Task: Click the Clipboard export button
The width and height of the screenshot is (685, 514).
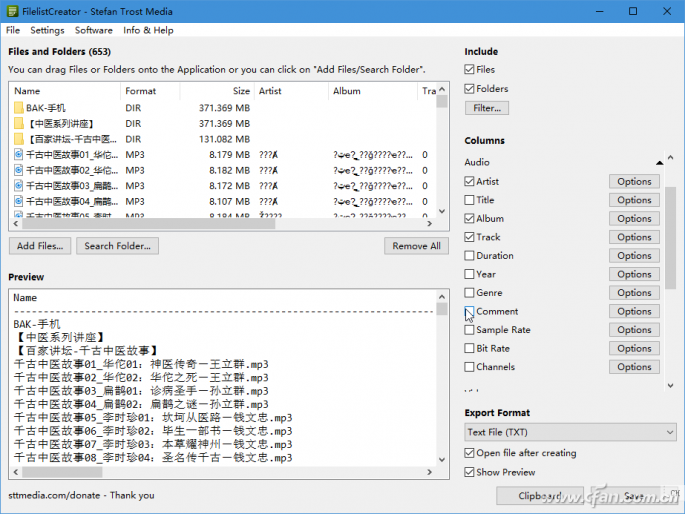Action: 540,496
